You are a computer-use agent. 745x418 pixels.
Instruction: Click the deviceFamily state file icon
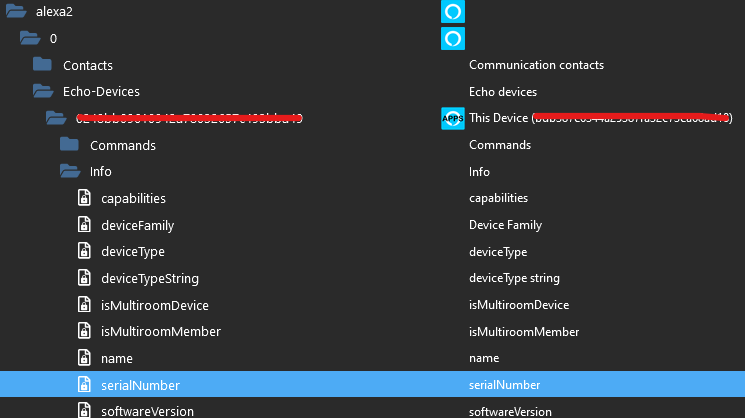click(84, 224)
